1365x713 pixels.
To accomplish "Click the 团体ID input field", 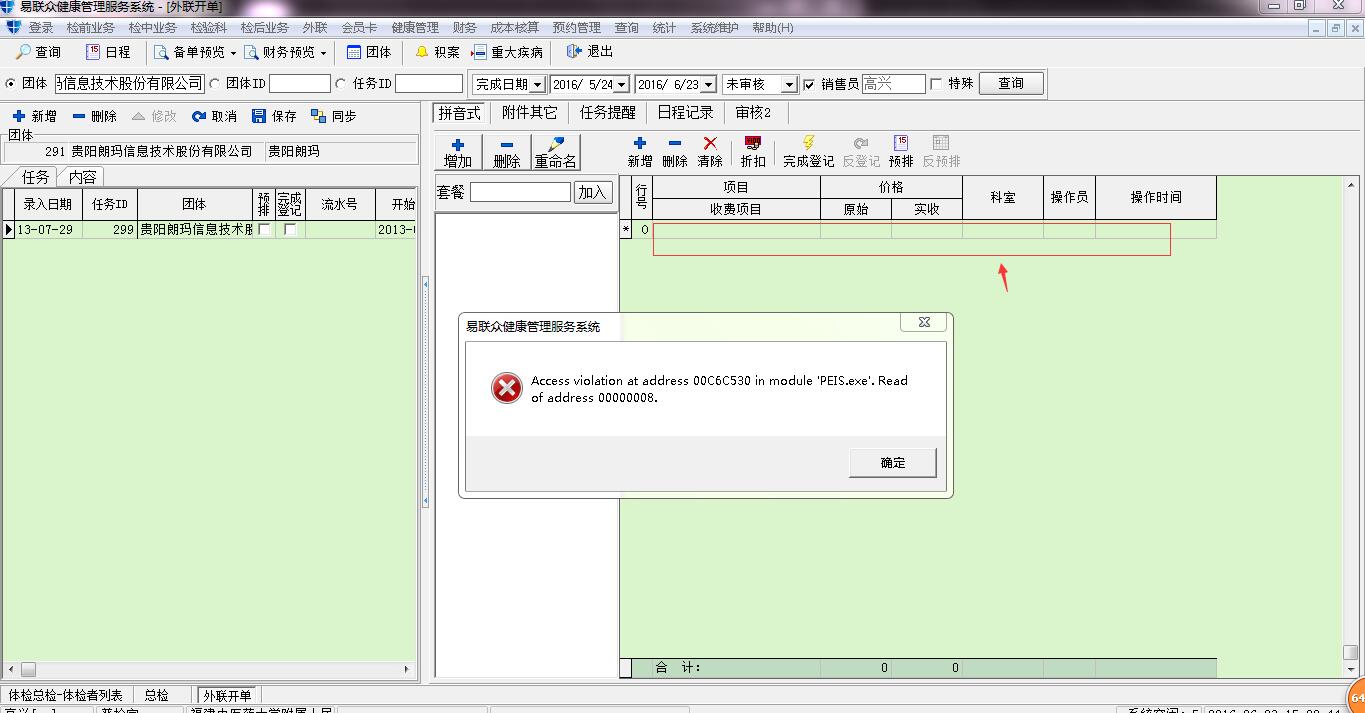I will 299,84.
